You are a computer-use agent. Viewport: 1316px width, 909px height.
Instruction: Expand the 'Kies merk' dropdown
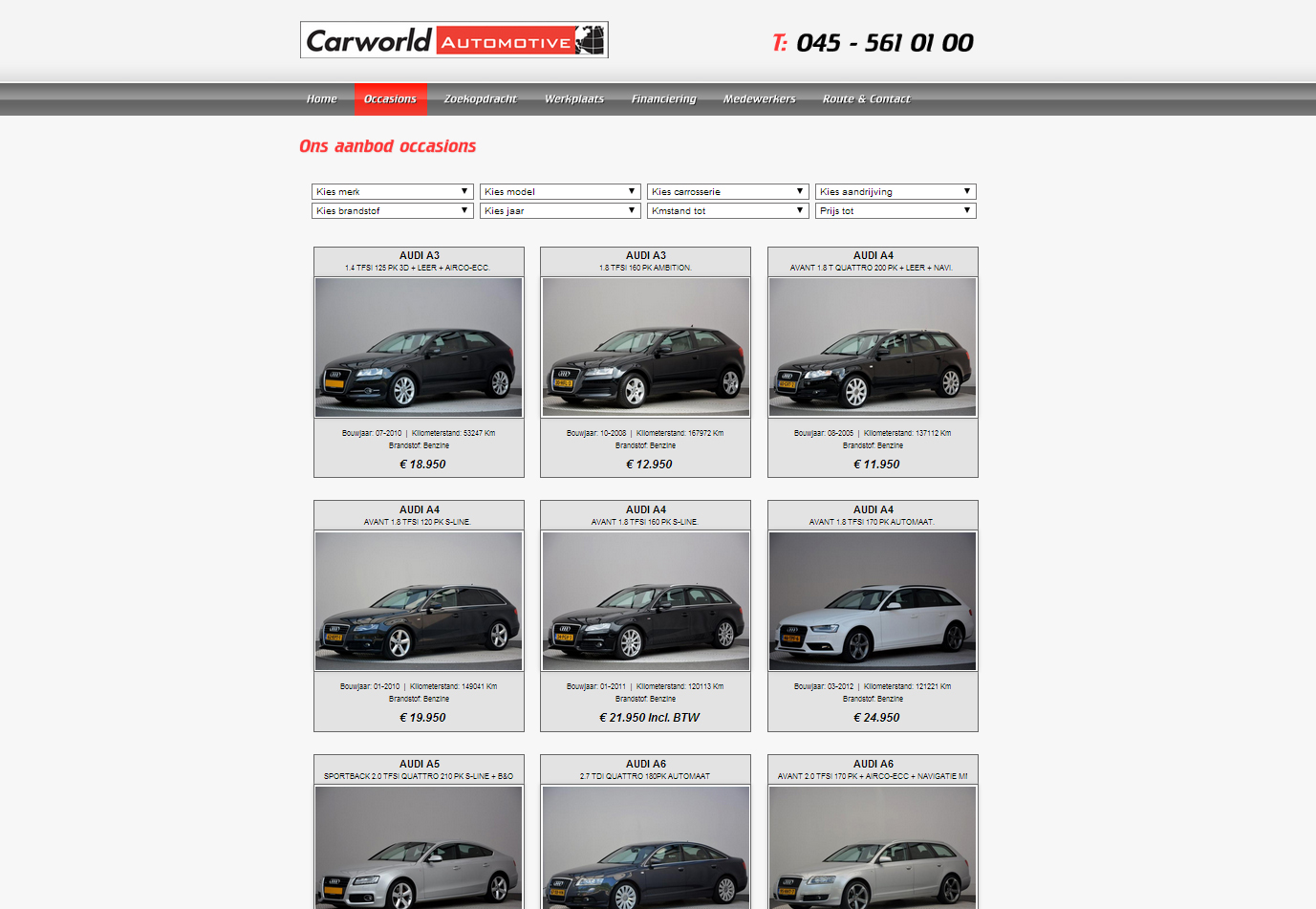point(393,191)
